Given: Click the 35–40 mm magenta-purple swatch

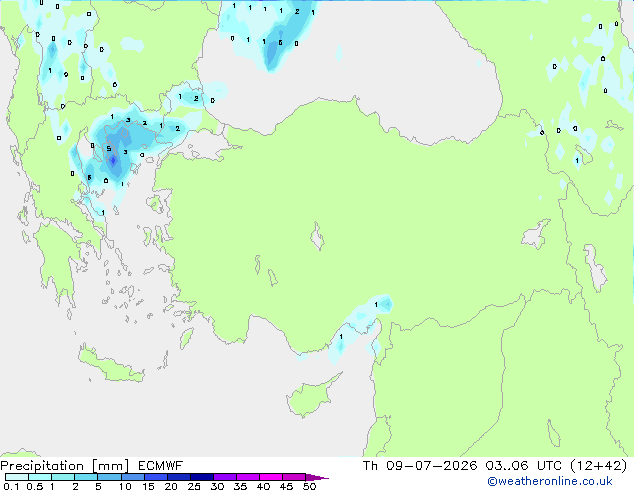Looking at the screenshot, I should [x=247, y=477].
